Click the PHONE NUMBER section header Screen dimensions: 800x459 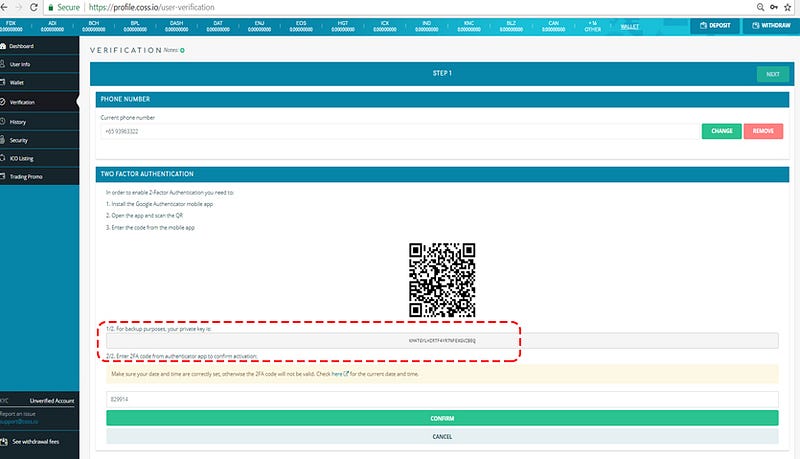pos(125,99)
